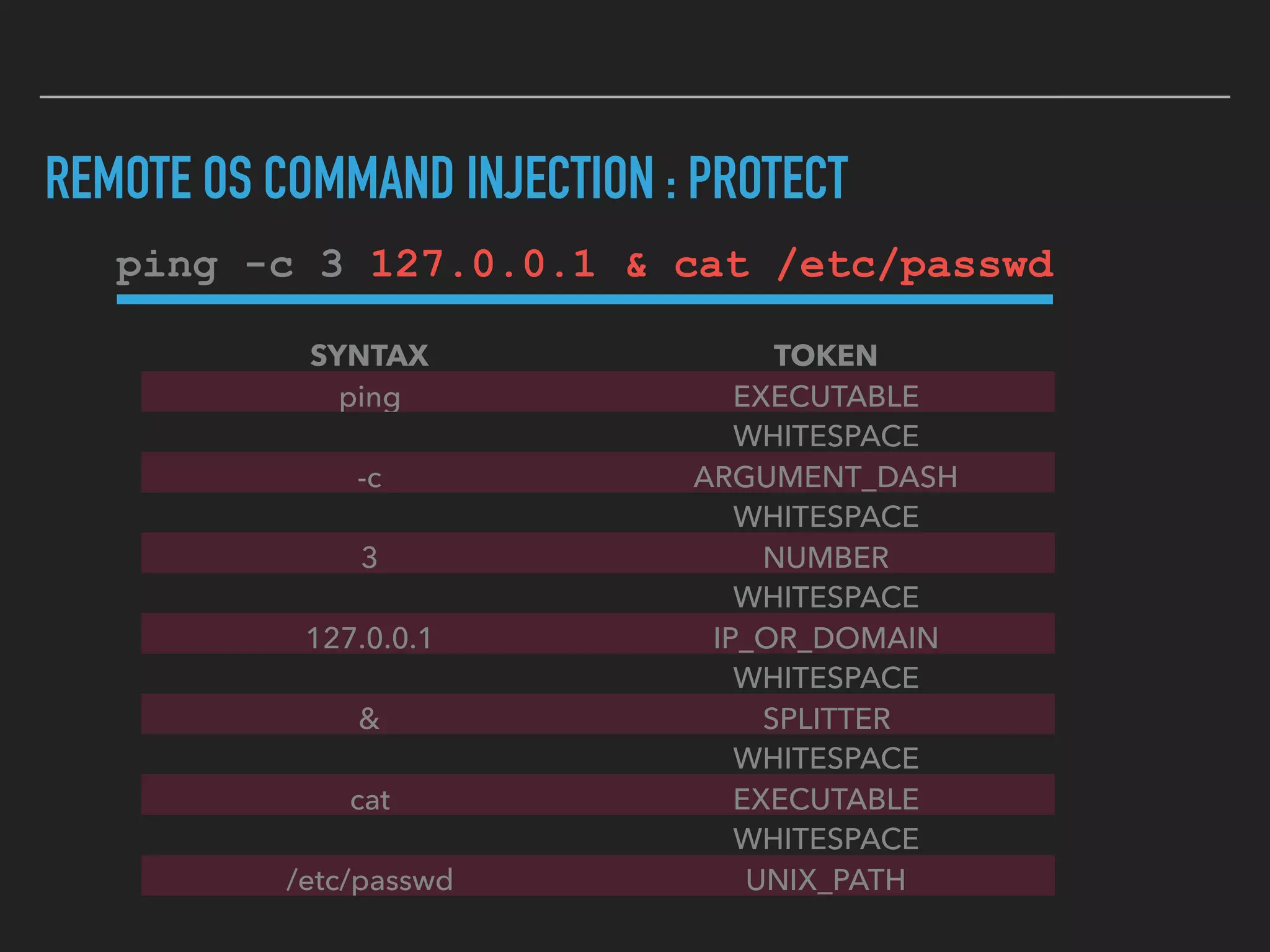Click the "3" syntax cell in the table
This screenshot has width=1270, height=952.
click(370, 558)
